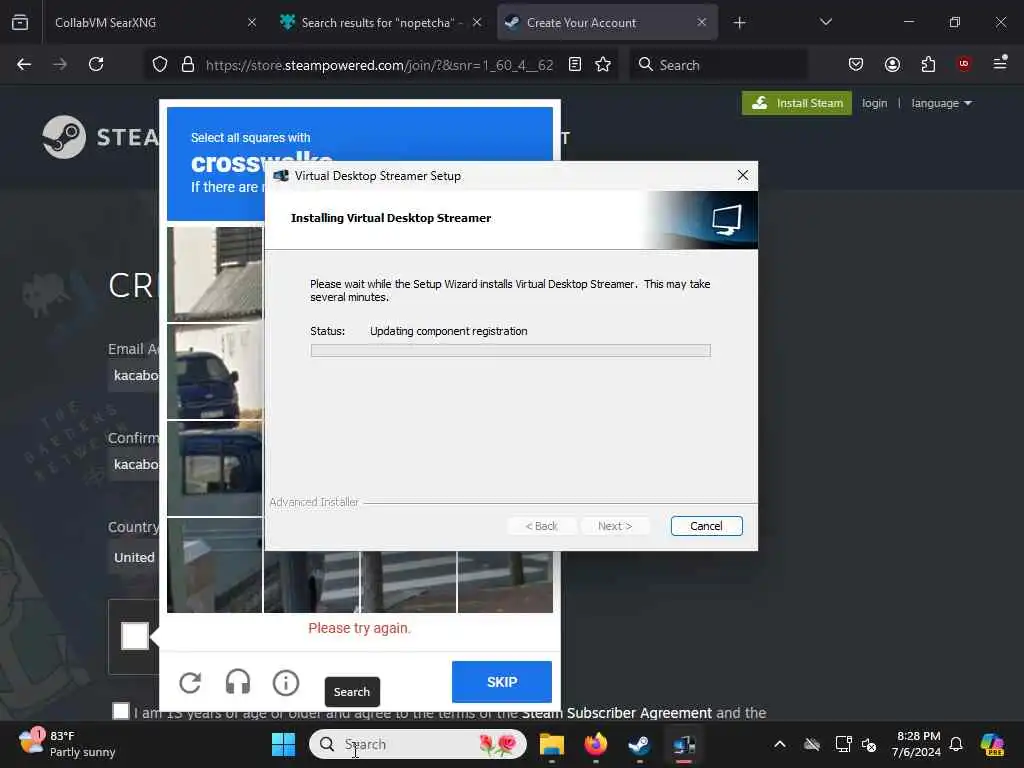Open the Pocket save icon
The image size is (1024, 768).
pos(856,64)
